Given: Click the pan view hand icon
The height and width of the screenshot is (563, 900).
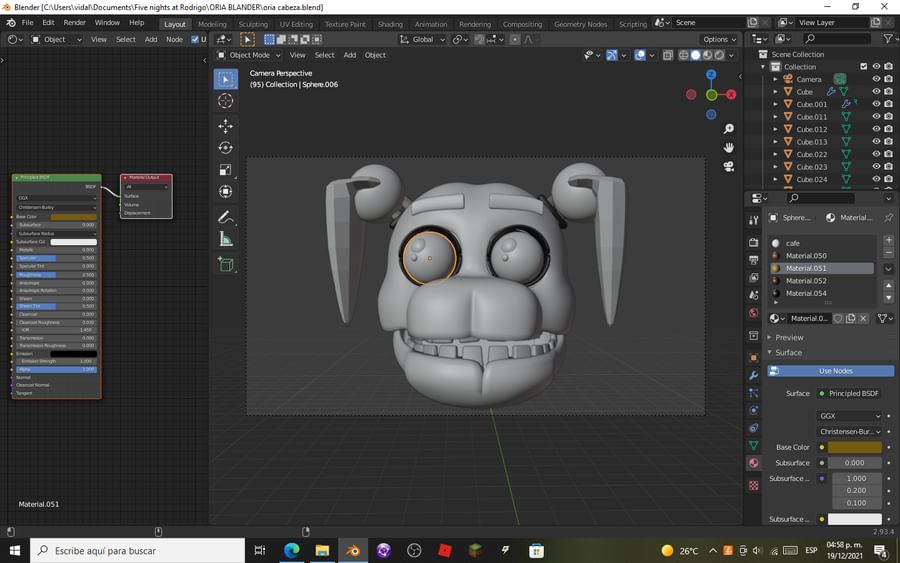Looking at the screenshot, I should [x=729, y=147].
